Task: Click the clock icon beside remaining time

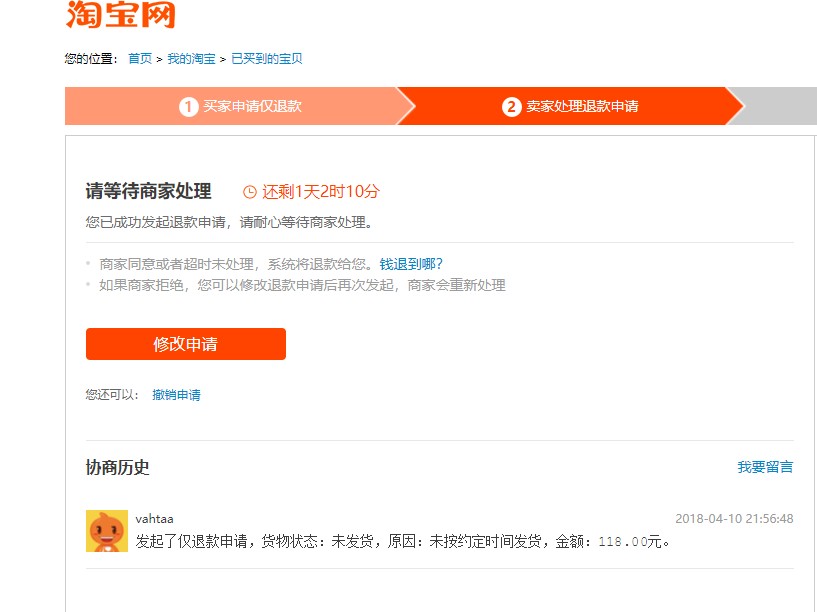Action: pos(250,192)
